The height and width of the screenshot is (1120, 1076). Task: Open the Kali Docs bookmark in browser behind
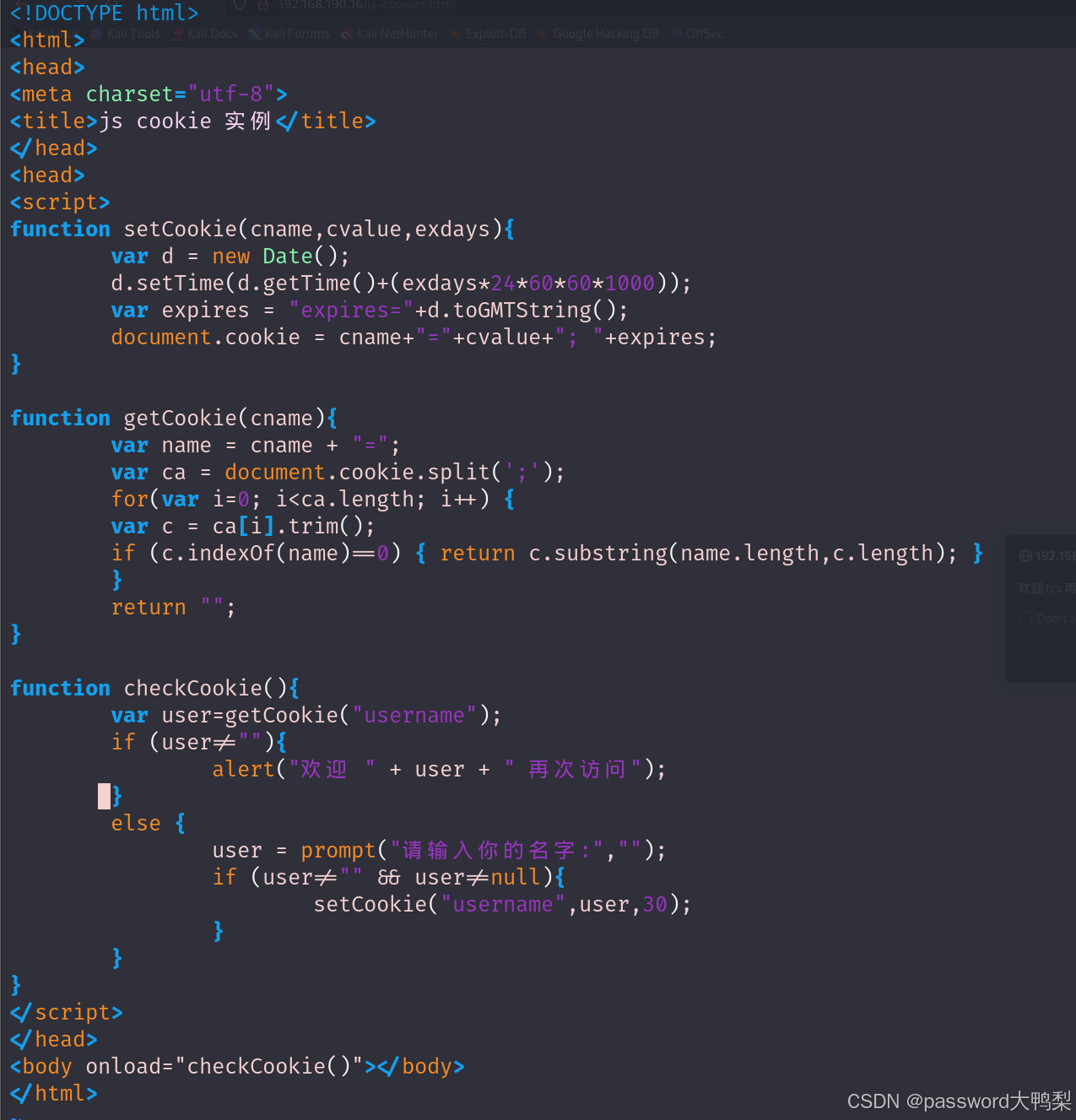coord(205,34)
